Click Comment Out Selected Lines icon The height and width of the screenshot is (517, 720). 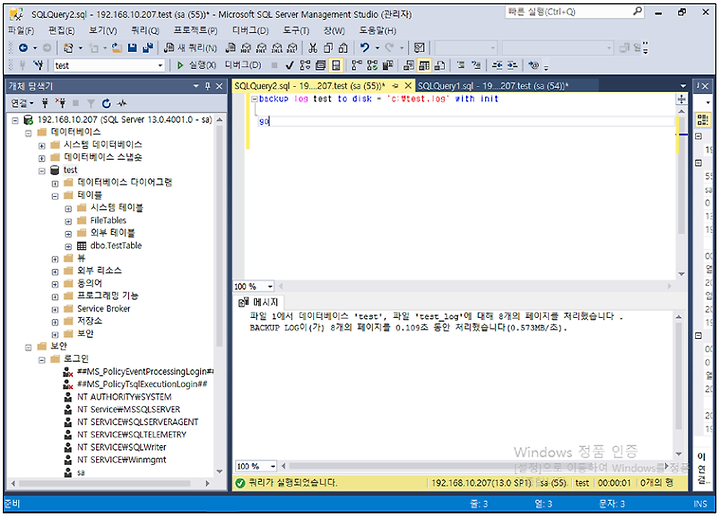point(461,66)
